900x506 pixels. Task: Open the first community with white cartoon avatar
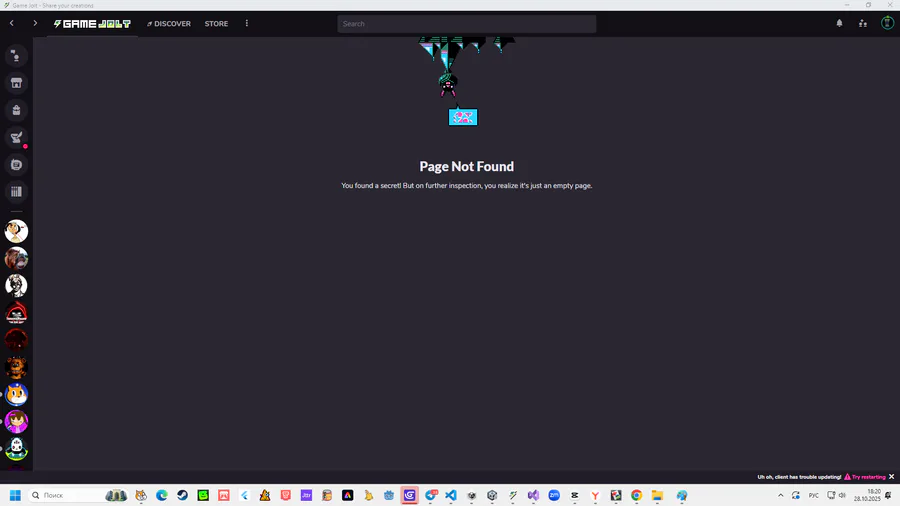click(x=16, y=231)
